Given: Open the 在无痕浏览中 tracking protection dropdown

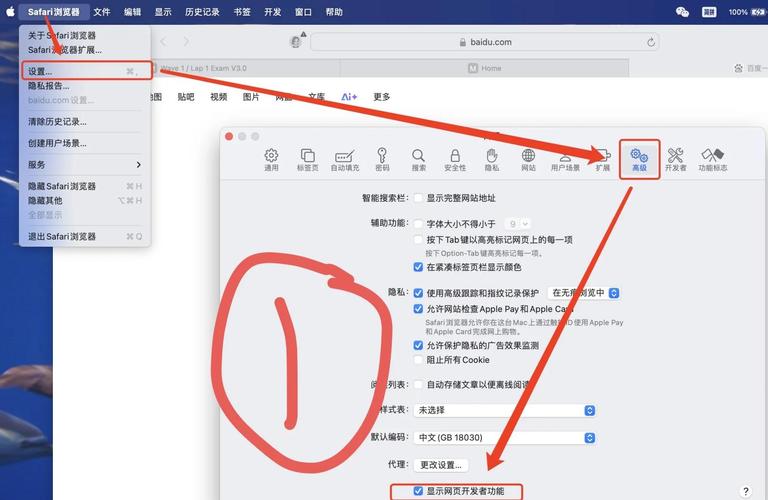Looking at the screenshot, I should [584, 293].
